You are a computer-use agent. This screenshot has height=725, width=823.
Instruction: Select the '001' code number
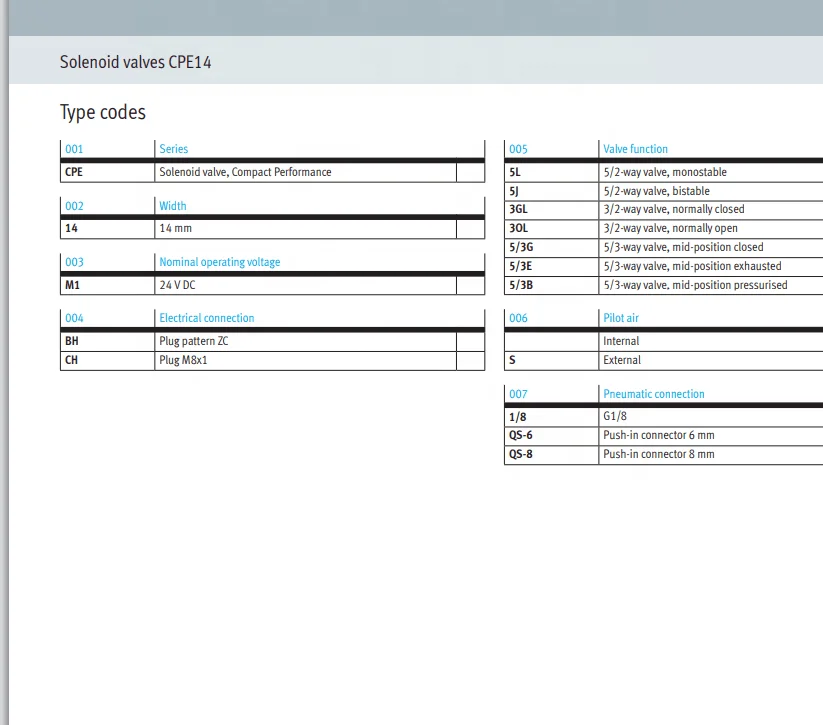[x=74, y=149]
